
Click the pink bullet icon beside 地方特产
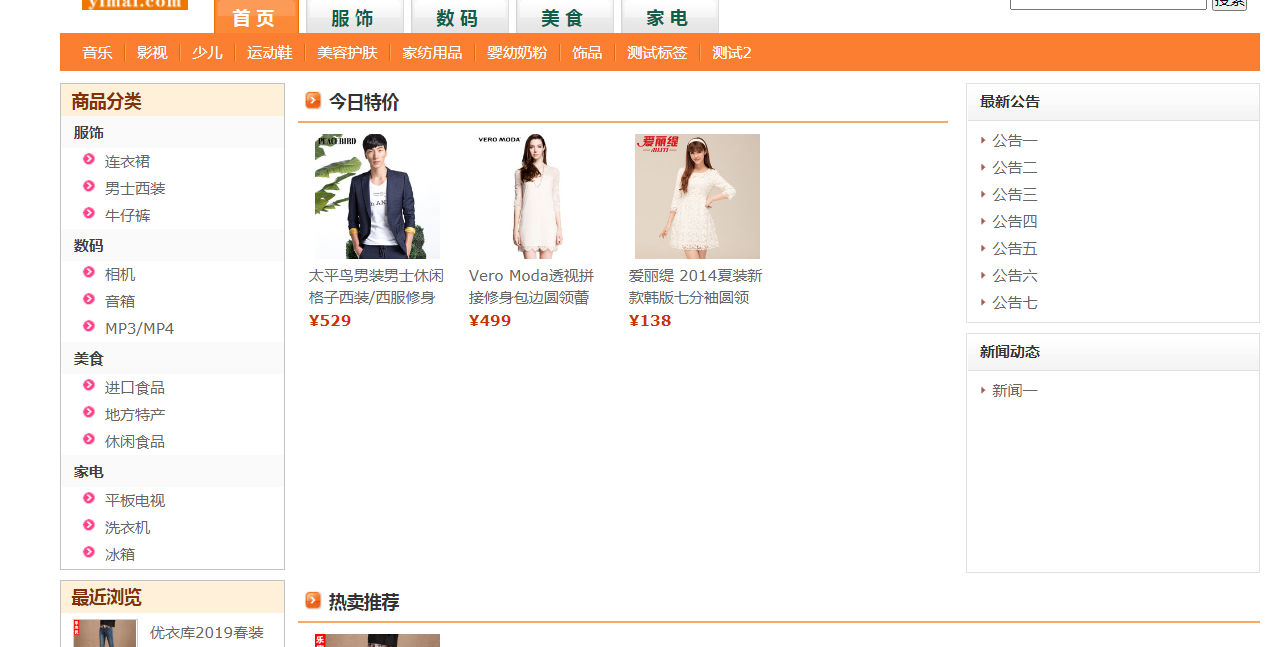(89, 412)
